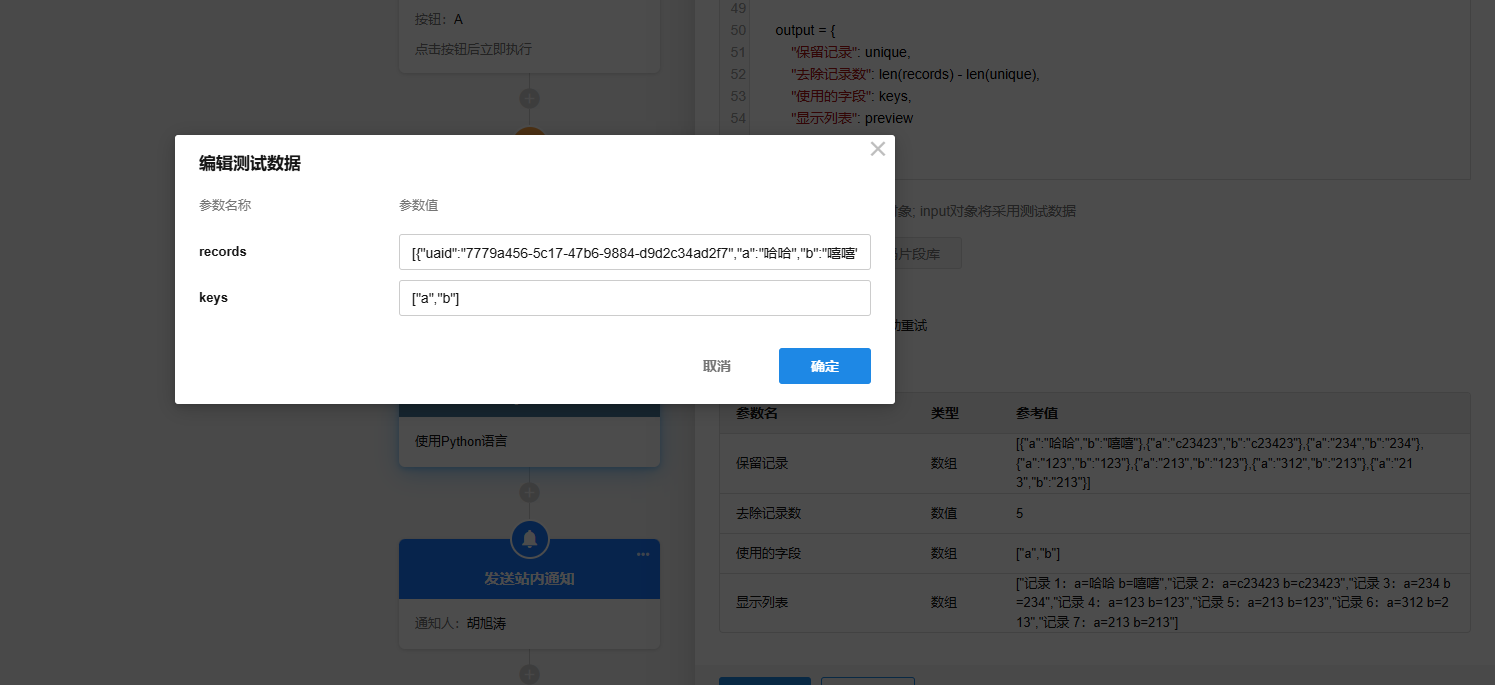This screenshot has height=685, width=1495.
Task: Close the 编辑测试数据 dialog with X
Action: tap(877, 149)
